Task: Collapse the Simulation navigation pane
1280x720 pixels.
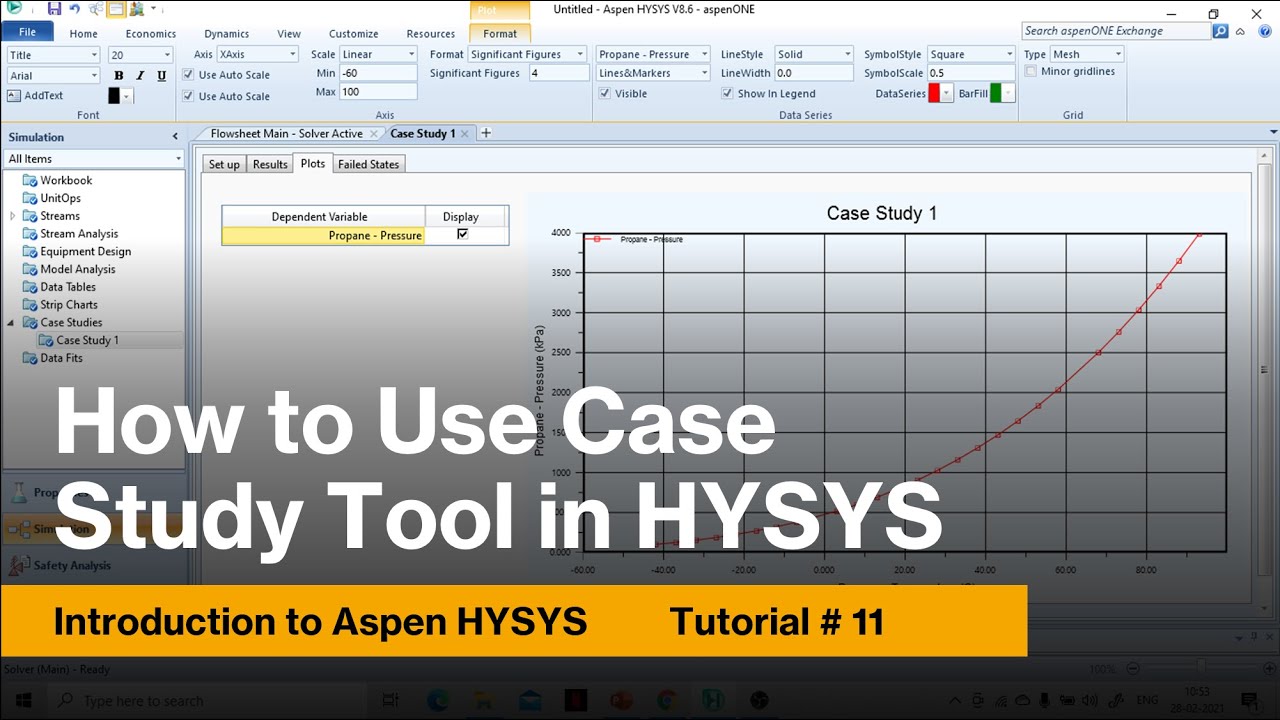Action: point(175,137)
